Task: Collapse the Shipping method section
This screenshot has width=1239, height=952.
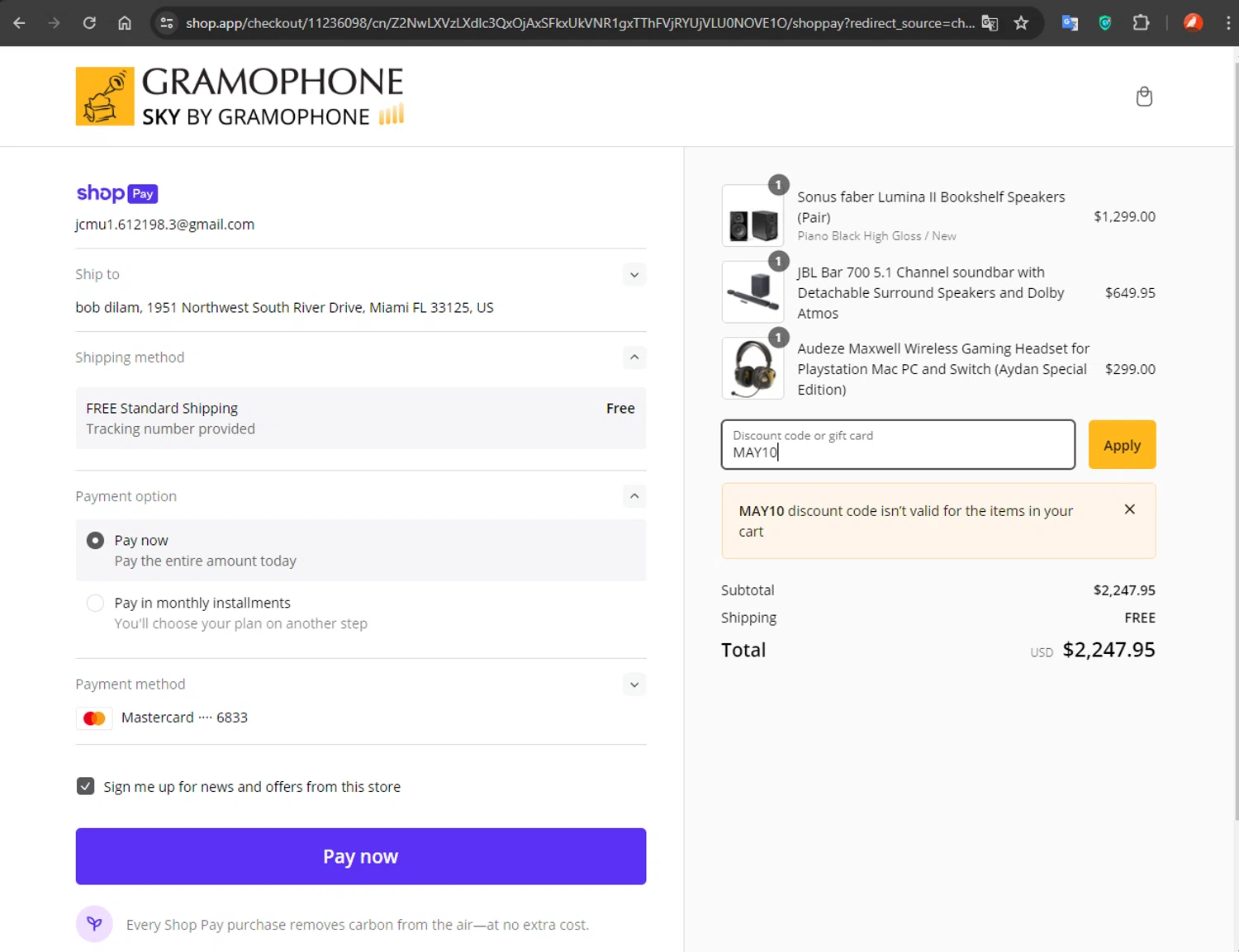Action: pos(634,358)
